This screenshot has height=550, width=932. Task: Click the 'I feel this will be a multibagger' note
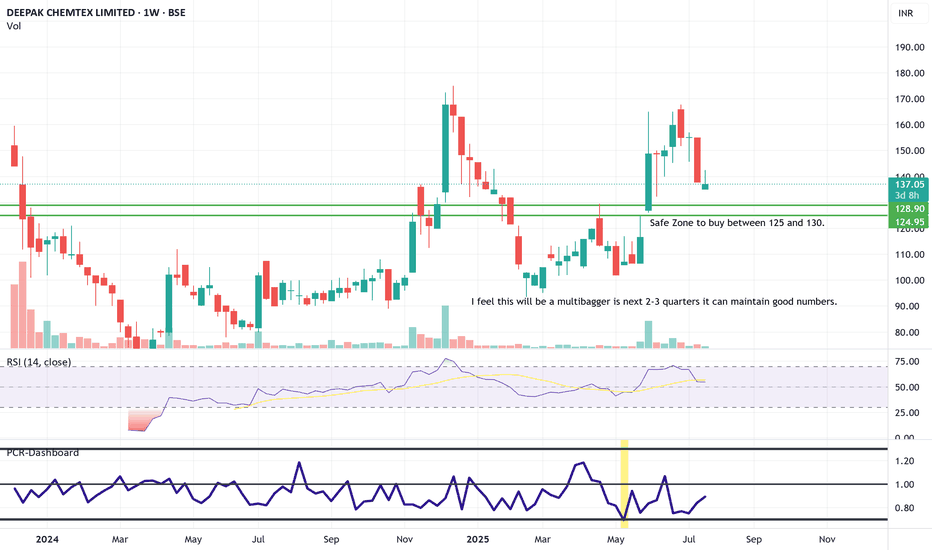(x=654, y=301)
